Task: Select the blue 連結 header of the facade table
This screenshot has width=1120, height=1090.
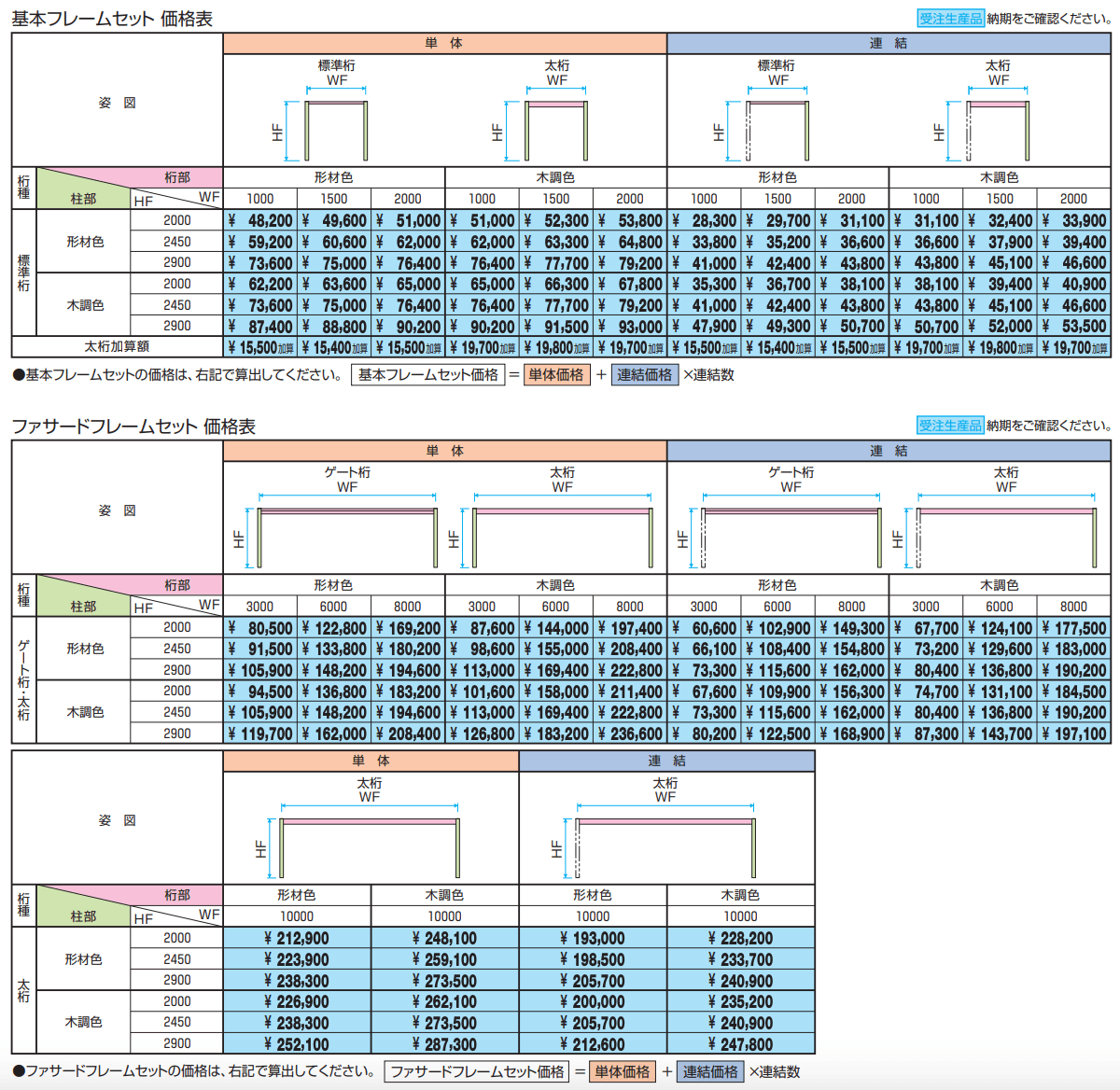Action: 889,451
